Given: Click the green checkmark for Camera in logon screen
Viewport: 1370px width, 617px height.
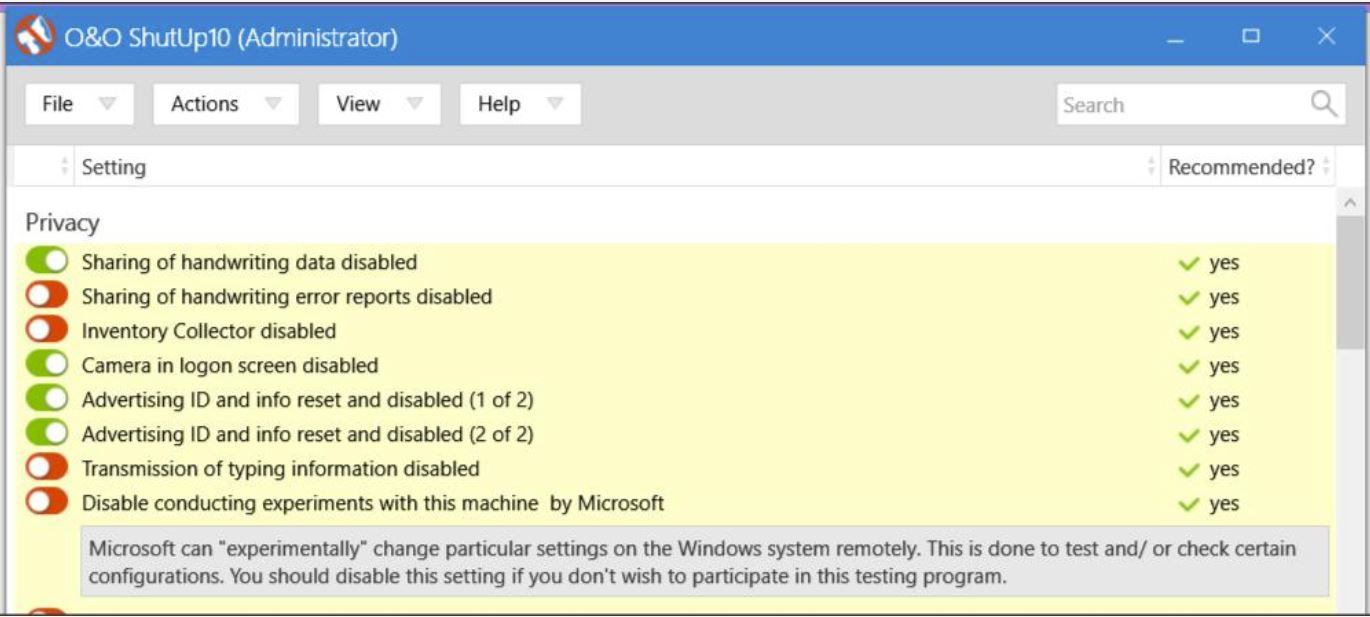Looking at the screenshot, I should coord(1188,366).
